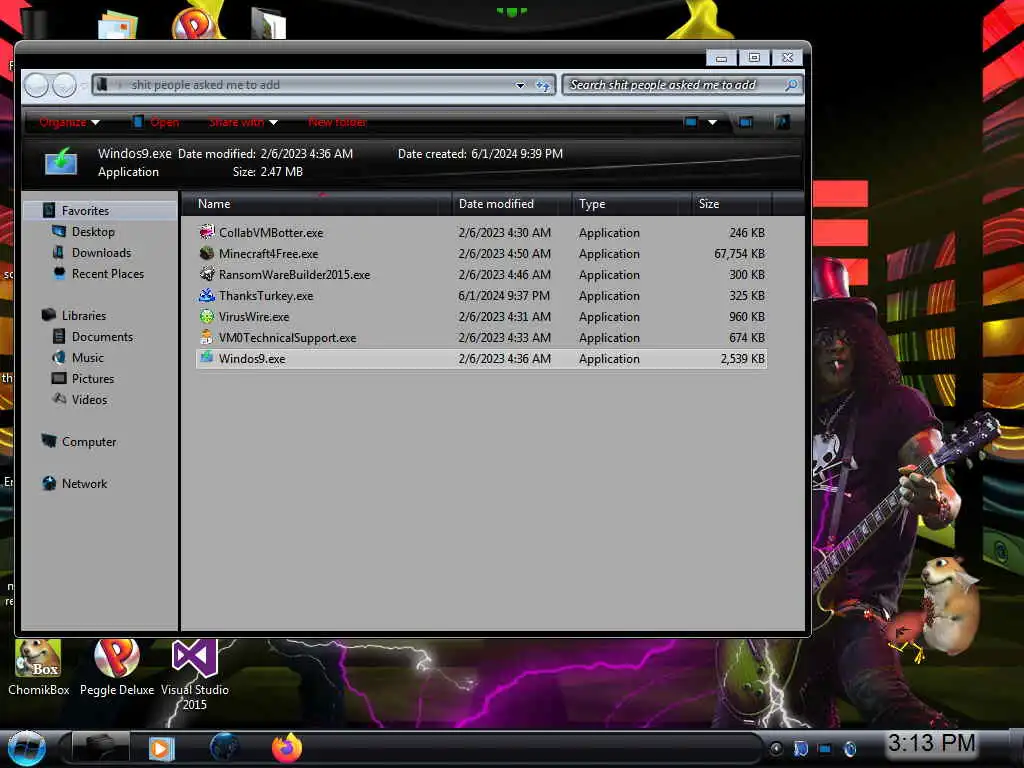Launch Firefox from the taskbar
Viewport: 1024px width, 768px height.
(x=287, y=748)
